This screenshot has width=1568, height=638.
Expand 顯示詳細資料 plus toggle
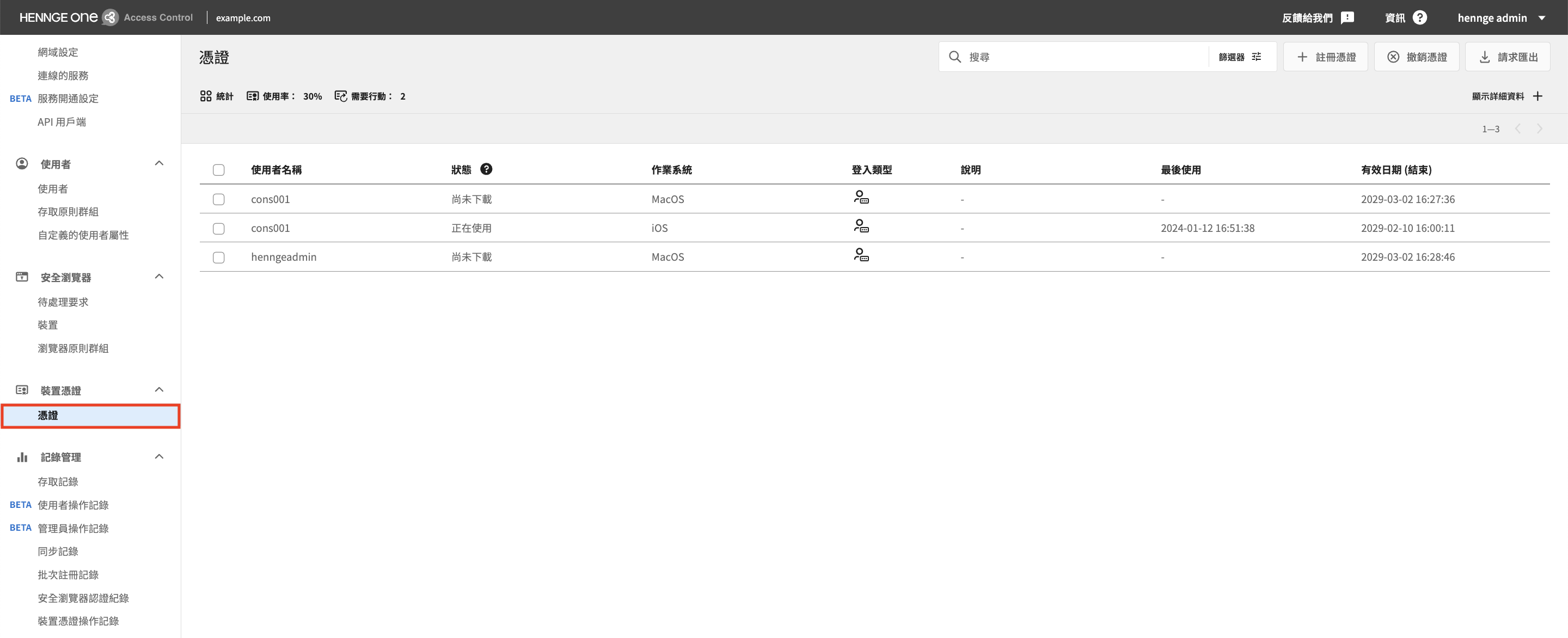1538,96
